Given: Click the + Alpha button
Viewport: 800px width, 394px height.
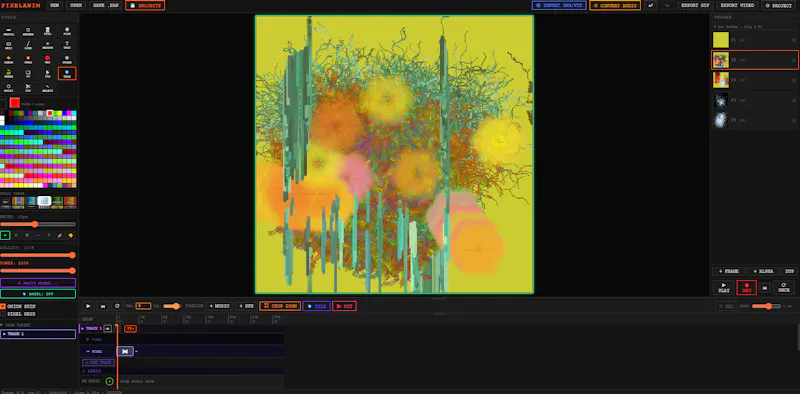Looking at the screenshot, I should [763, 272].
